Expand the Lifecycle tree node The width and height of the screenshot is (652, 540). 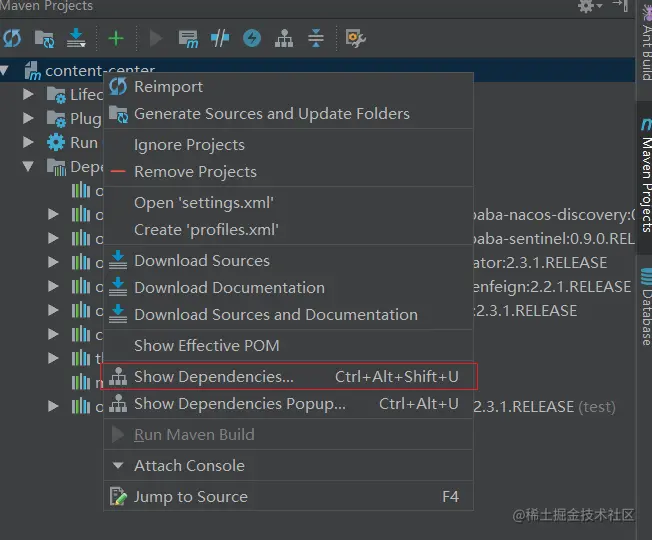click(28, 94)
